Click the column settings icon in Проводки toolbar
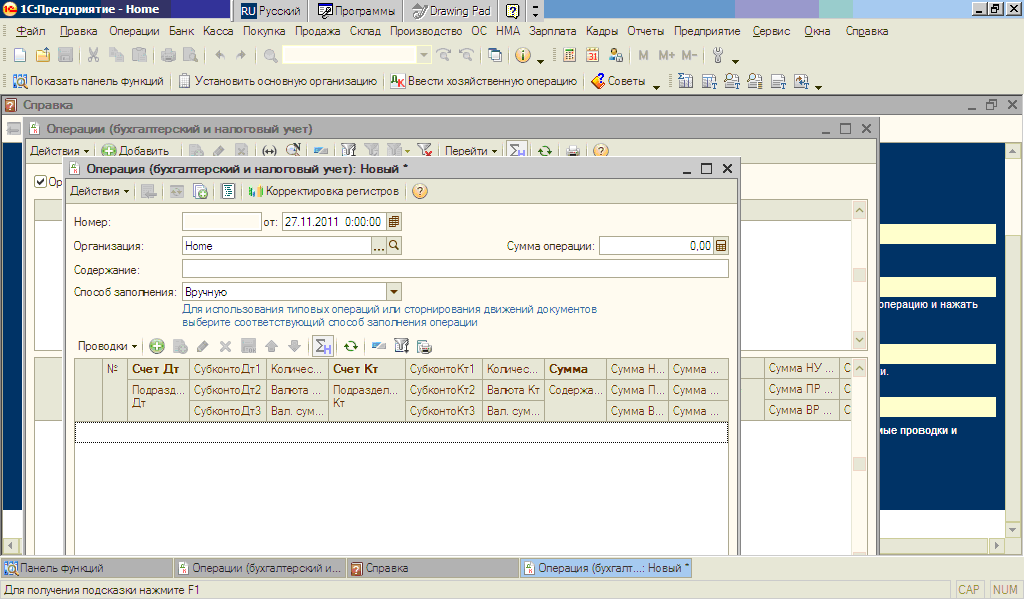 402,346
